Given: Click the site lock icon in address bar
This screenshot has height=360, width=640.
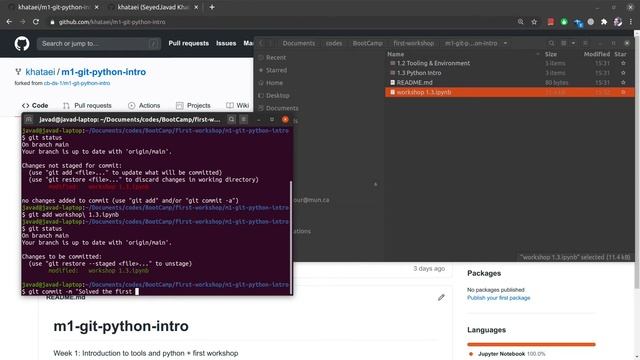Looking at the screenshot, I should click(x=52, y=22).
